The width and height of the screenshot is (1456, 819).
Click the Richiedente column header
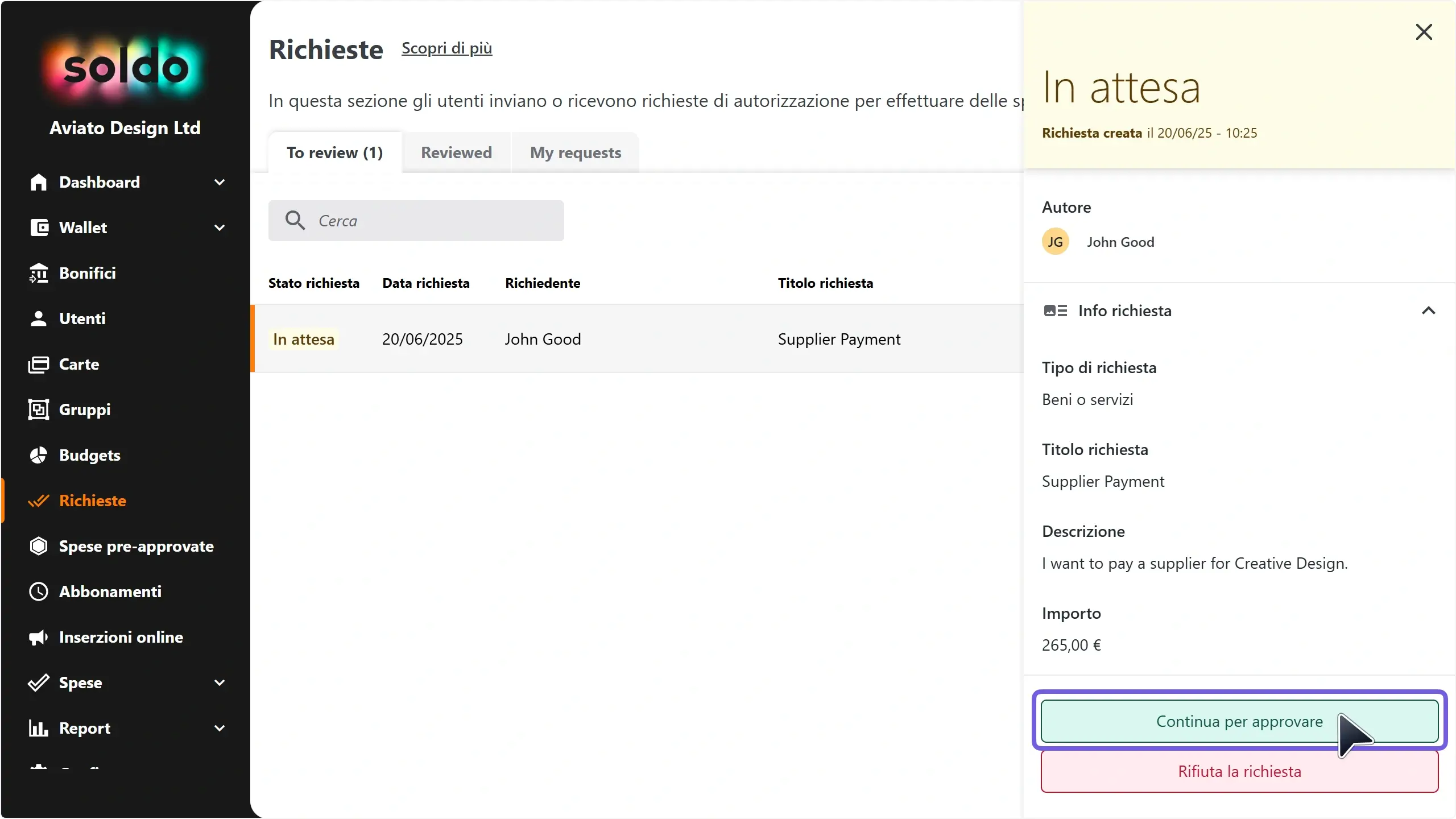(543, 283)
